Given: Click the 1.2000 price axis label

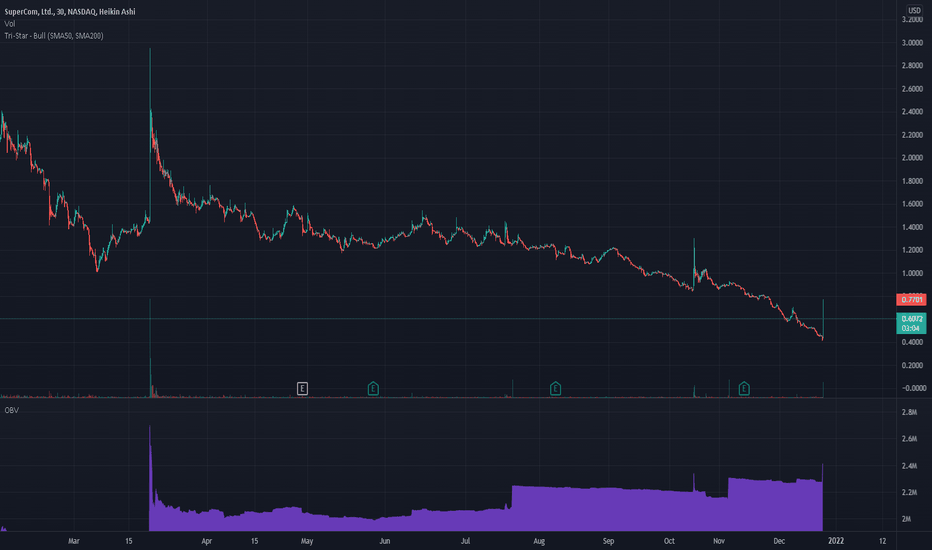Looking at the screenshot, I should point(912,250).
